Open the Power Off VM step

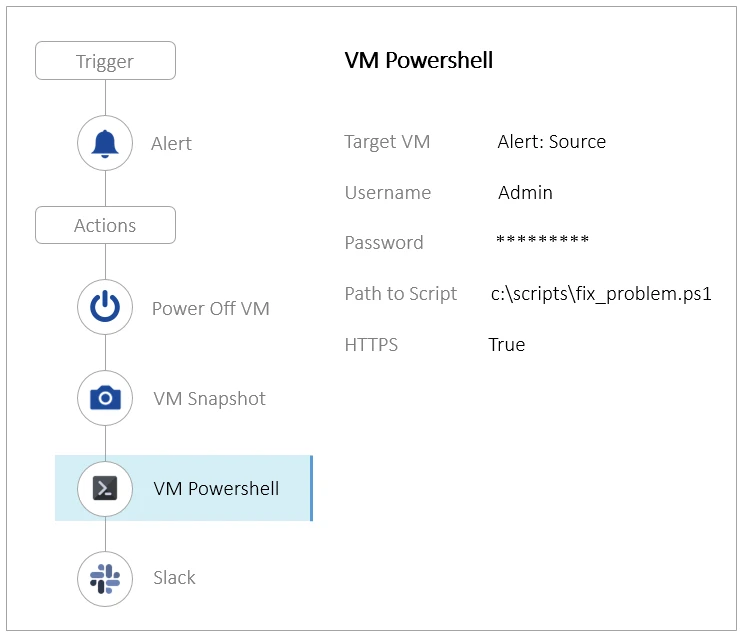[x=210, y=308]
